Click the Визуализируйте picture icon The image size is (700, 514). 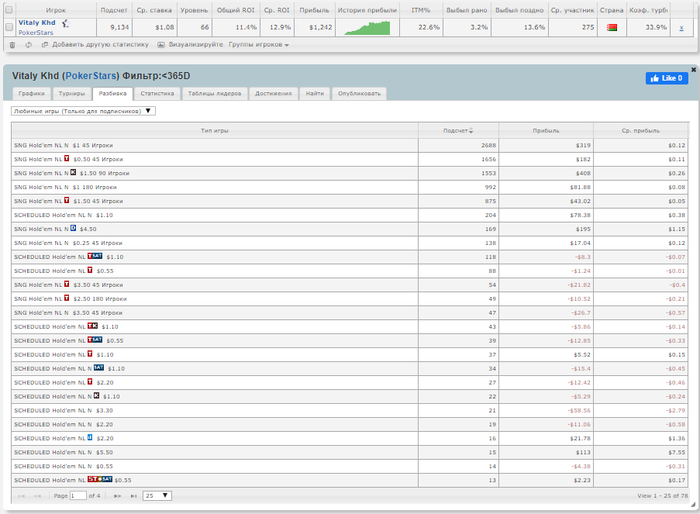tap(161, 45)
